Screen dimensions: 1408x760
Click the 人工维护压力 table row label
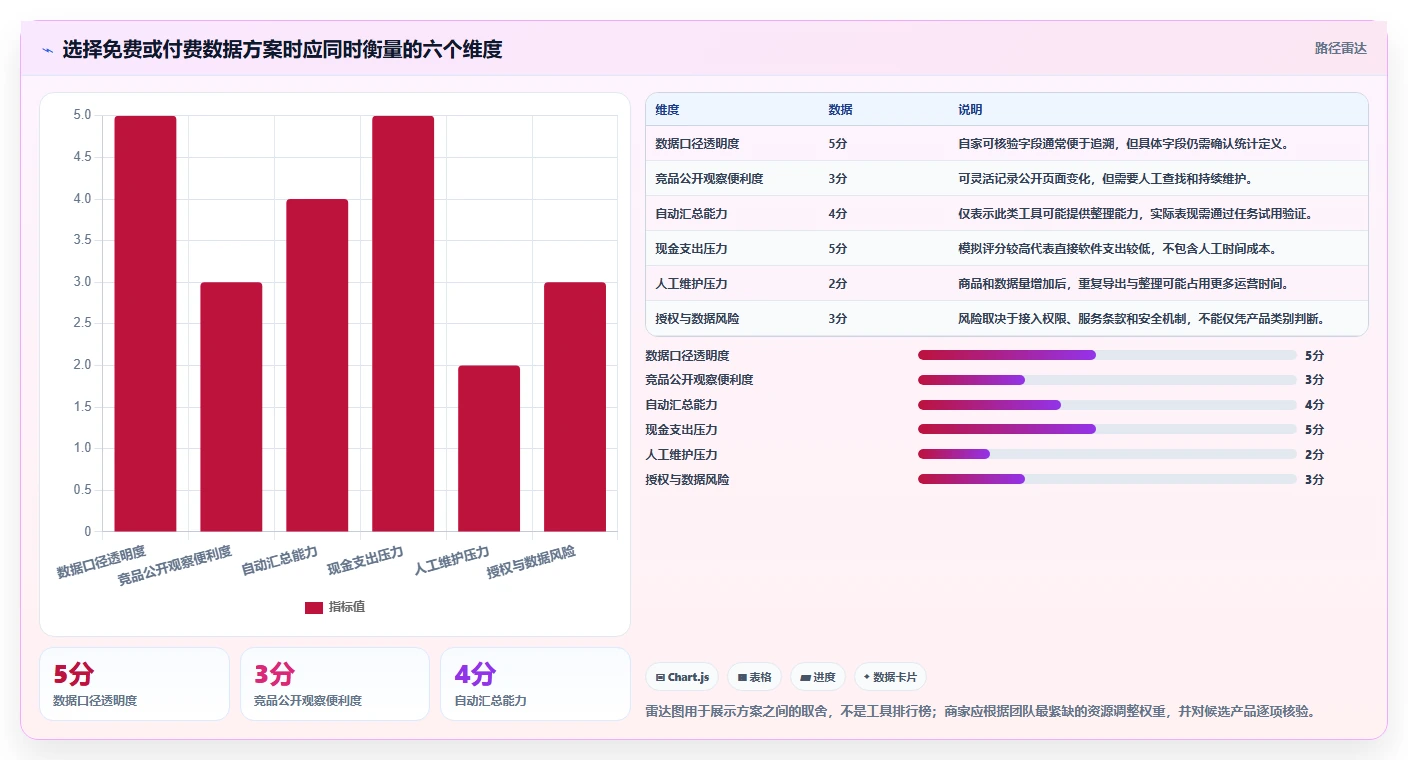click(x=691, y=284)
